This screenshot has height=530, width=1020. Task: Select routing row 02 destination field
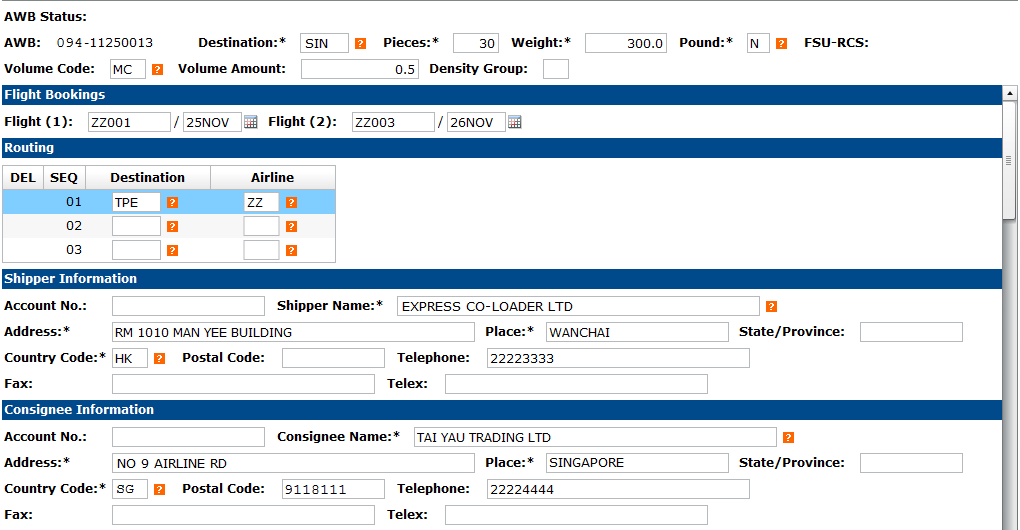tap(136, 226)
